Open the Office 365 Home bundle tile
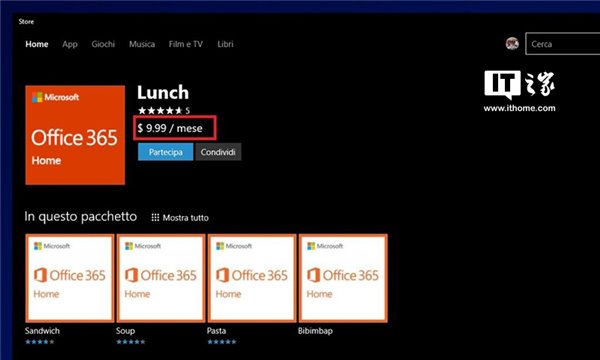 point(75,135)
